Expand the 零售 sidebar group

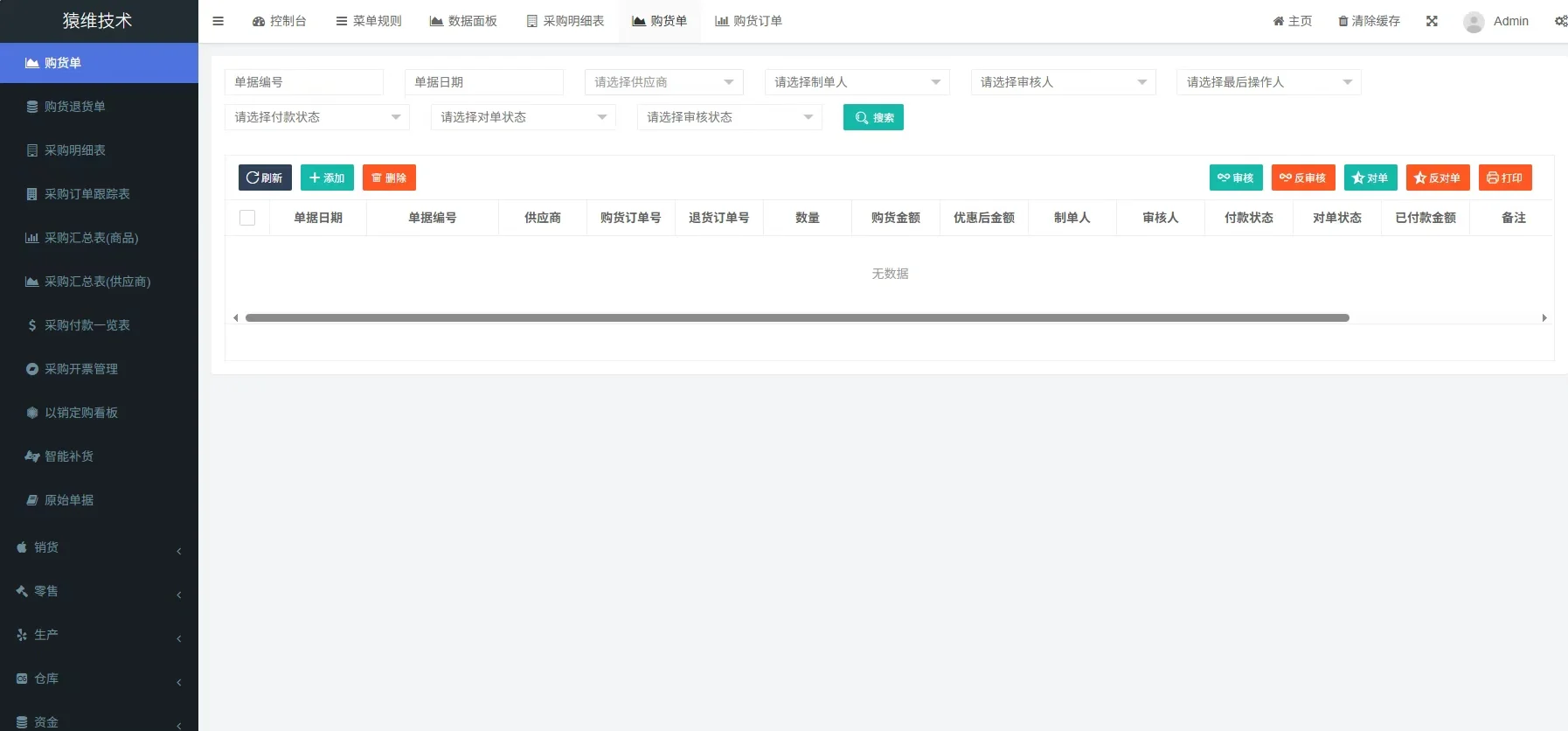click(100, 591)
